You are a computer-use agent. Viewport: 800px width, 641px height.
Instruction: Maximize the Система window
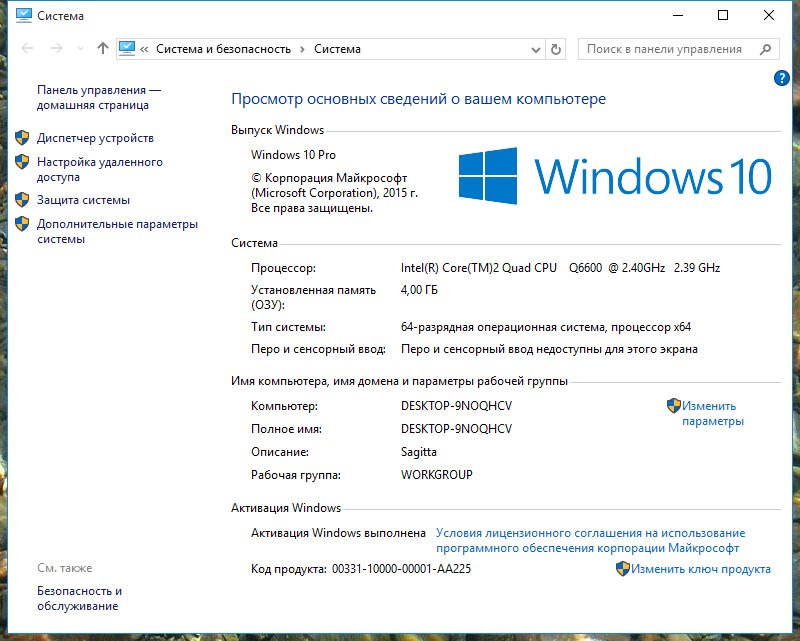point(723,15)
